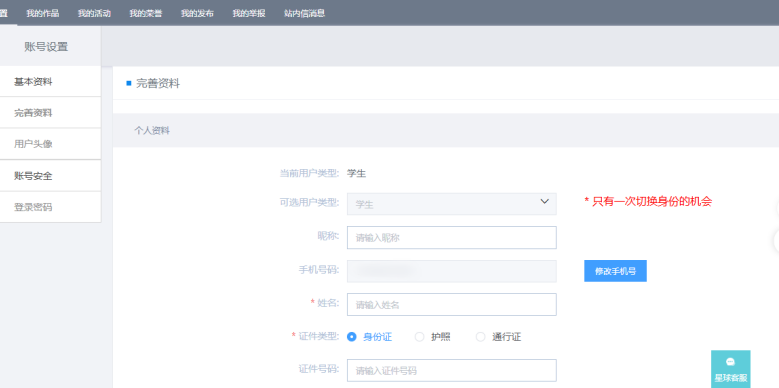Click the dropdown arrow in 可选用户类型

pyautogui.click(x=545, y=201)
